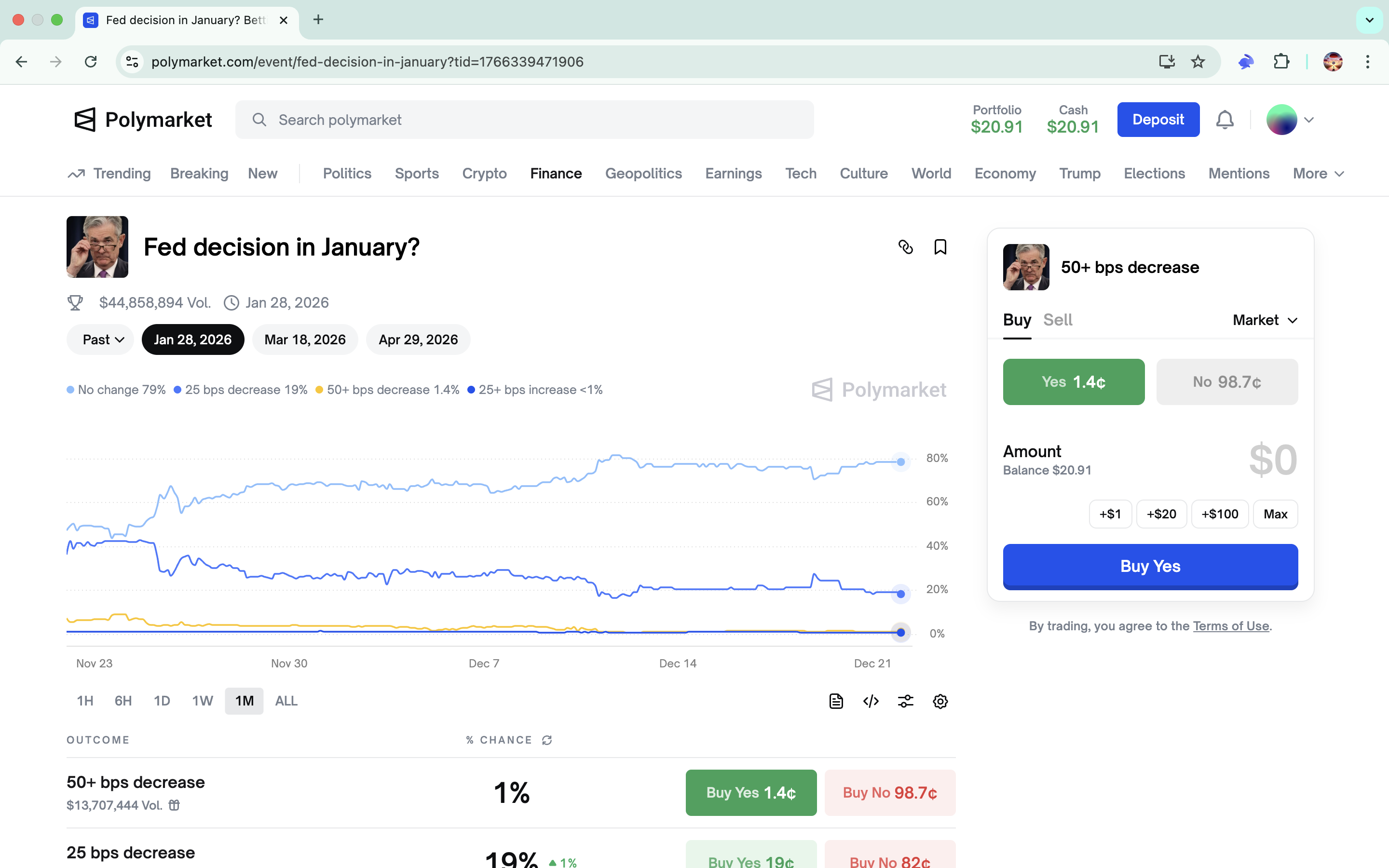Bookmark the Fed decision event
Screen dimensions: 1389x868
[x=940, y=247]
